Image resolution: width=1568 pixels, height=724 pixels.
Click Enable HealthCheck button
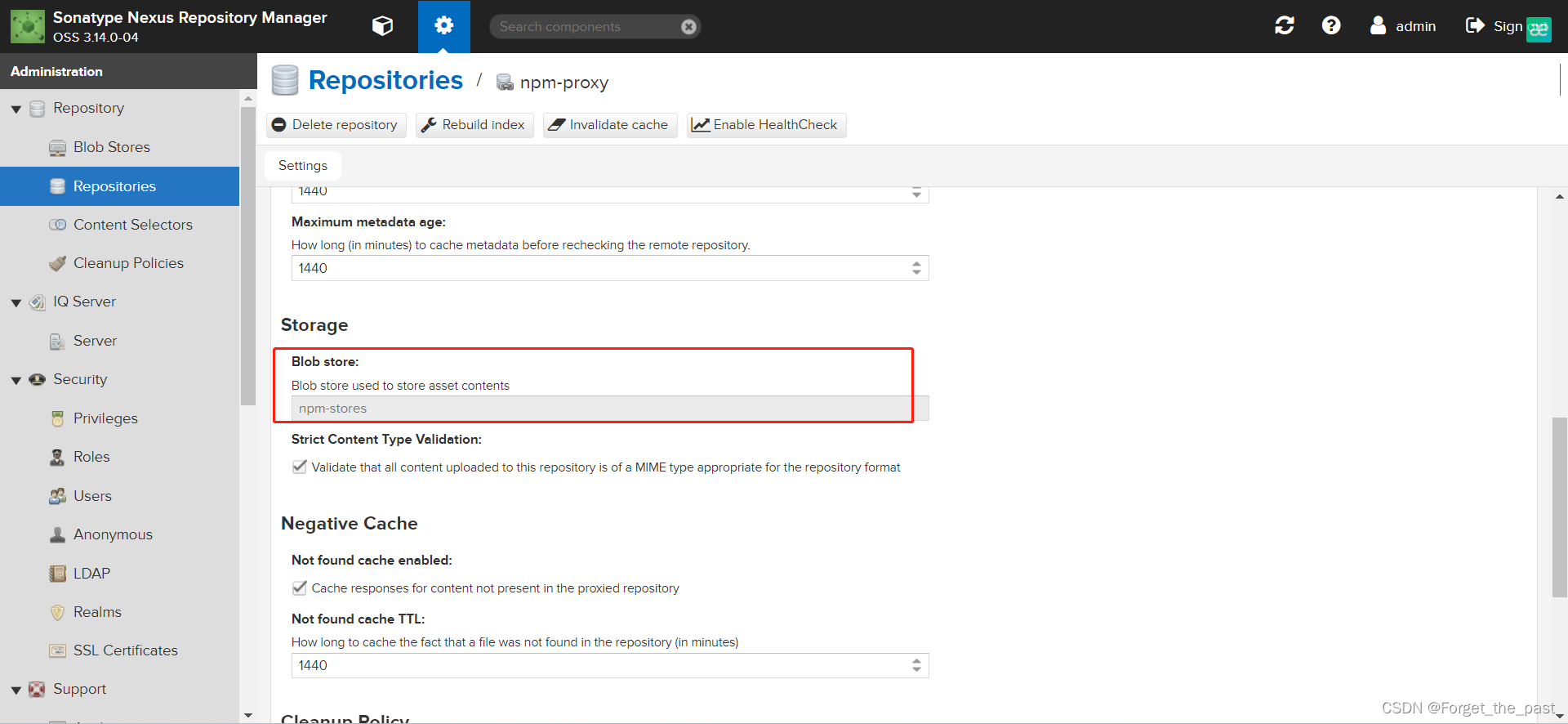coord(766,125)
